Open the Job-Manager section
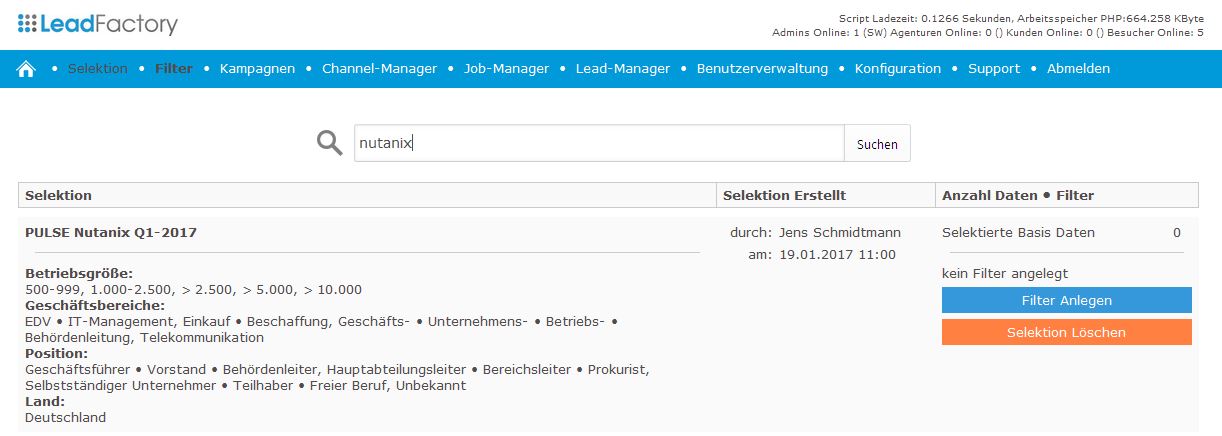Image resolution: width=1222 pixels, height=436 pixels. tap(506, 69)
